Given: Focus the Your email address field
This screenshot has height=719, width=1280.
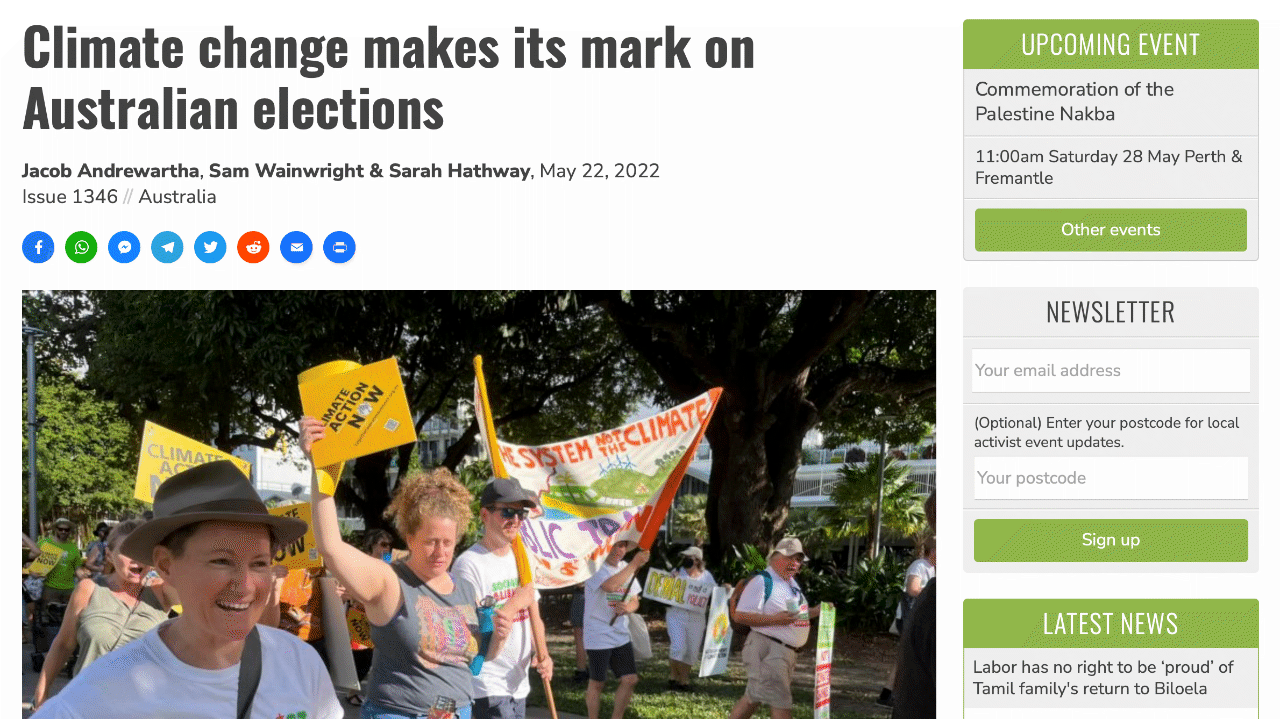Looking at the screenshot, I should (x=1111, y=370).
